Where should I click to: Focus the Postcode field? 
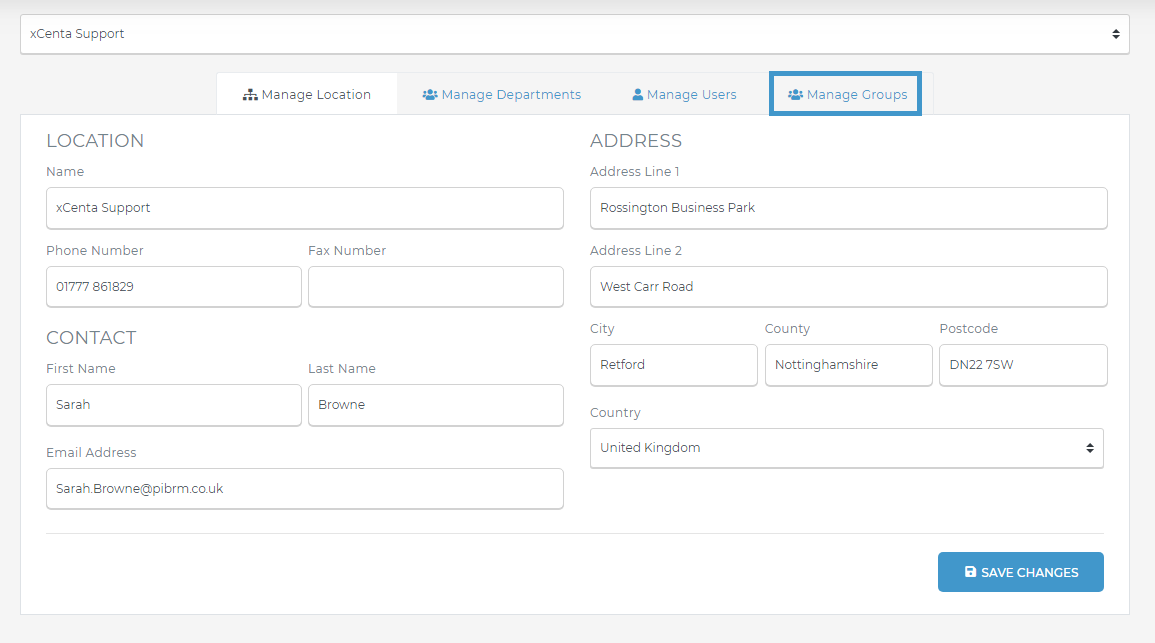coord(1023,365)
